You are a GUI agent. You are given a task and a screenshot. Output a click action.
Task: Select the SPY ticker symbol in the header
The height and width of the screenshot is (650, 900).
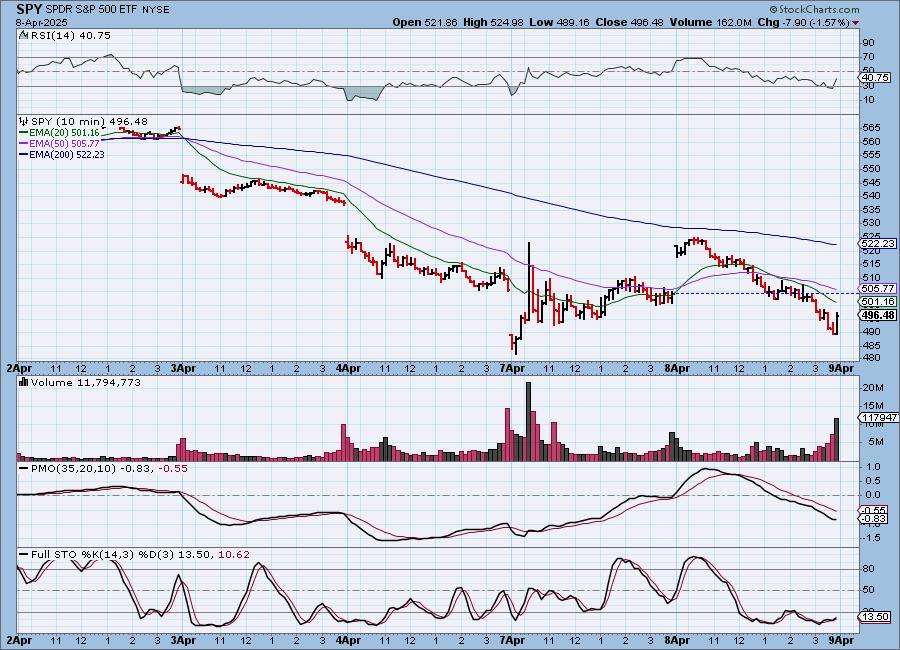pos(29,9)
